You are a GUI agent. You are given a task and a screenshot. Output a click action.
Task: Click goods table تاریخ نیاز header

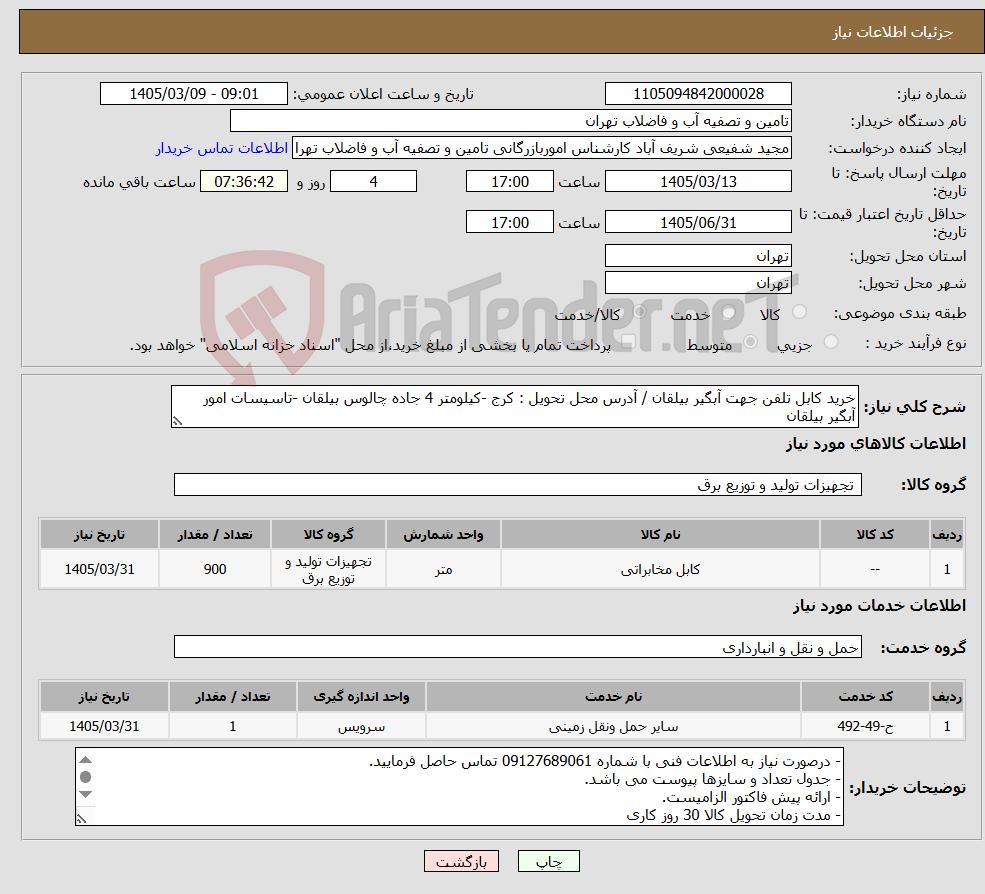click(x=99, y=535)
